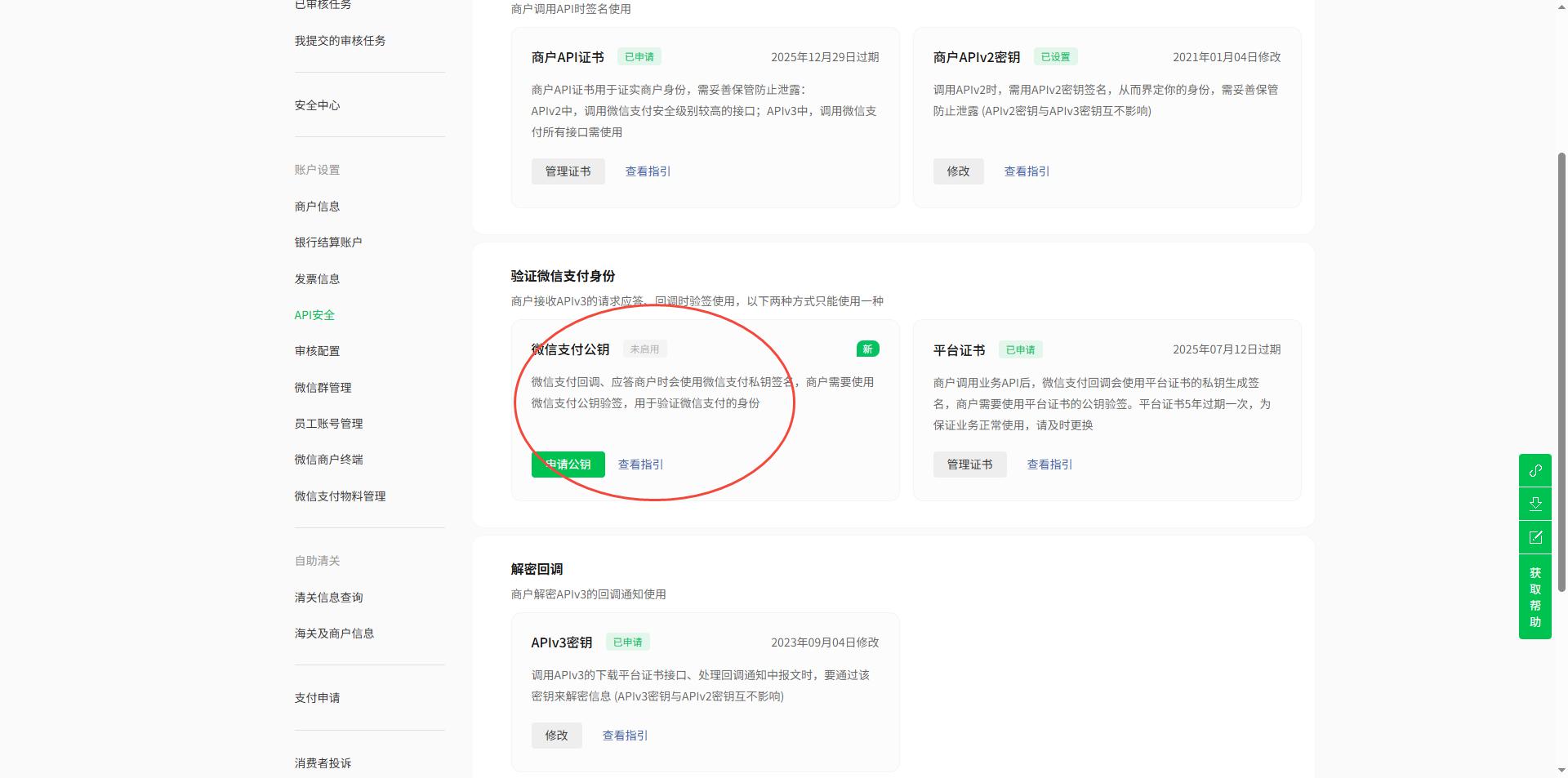The height and width of the screenshot is (778, 1568).
Task: Open 微信商户终端 in the sidebar
Action: (x=328, y=460)
